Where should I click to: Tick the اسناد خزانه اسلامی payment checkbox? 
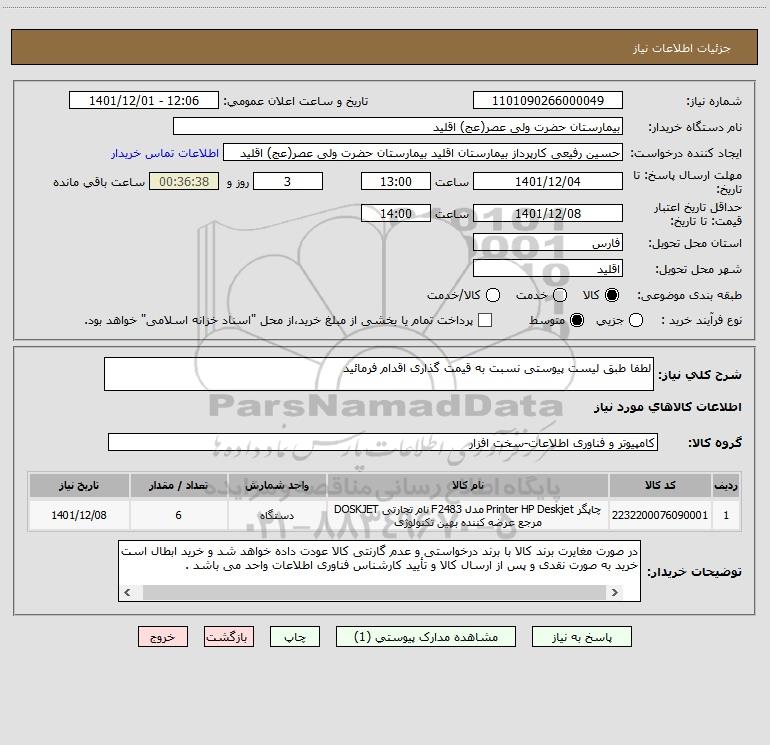point(485,320)
